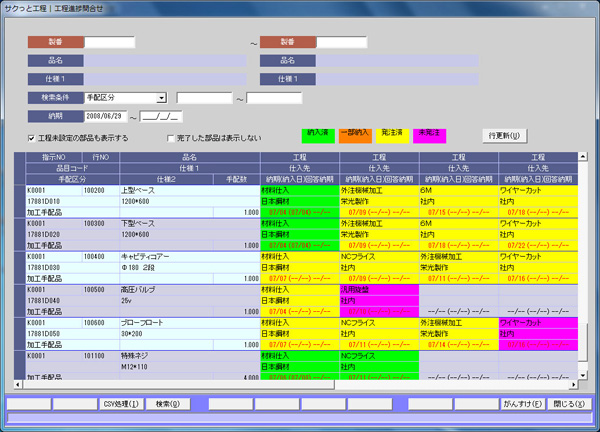Image resolution: width=600 pixels, height=432 pixels.
Task: Click item code 17881D040
Action: (x=73, y=301)
